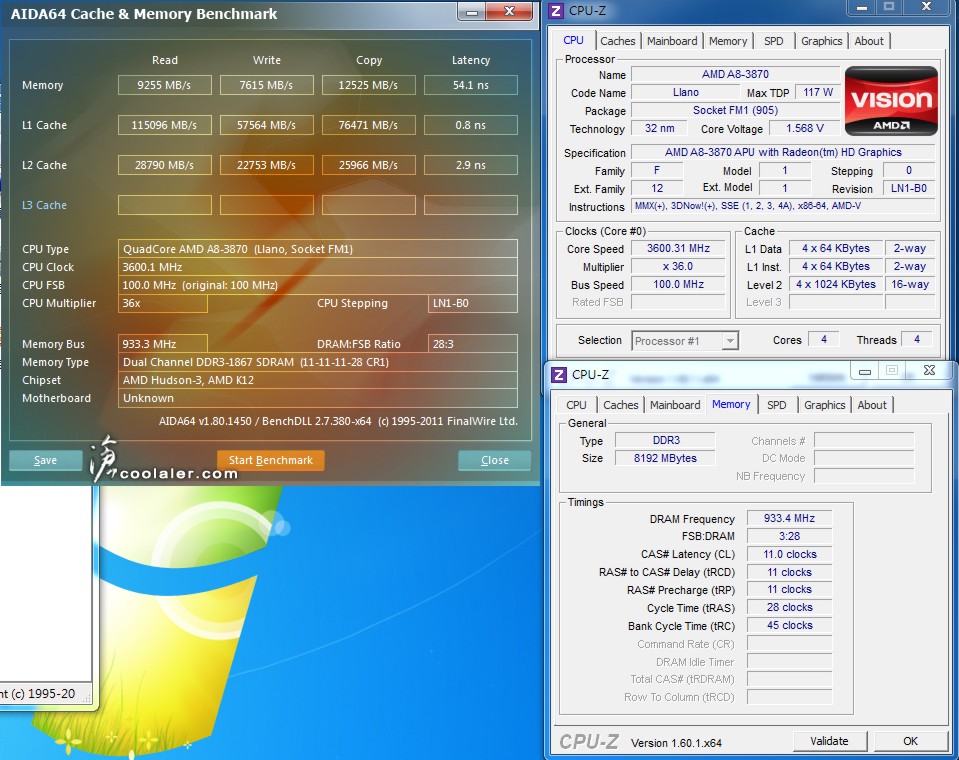959x760 pixels.
Task: Click the CPU Clock 3600.1 MHz field
Action: [x=317, y=267]
